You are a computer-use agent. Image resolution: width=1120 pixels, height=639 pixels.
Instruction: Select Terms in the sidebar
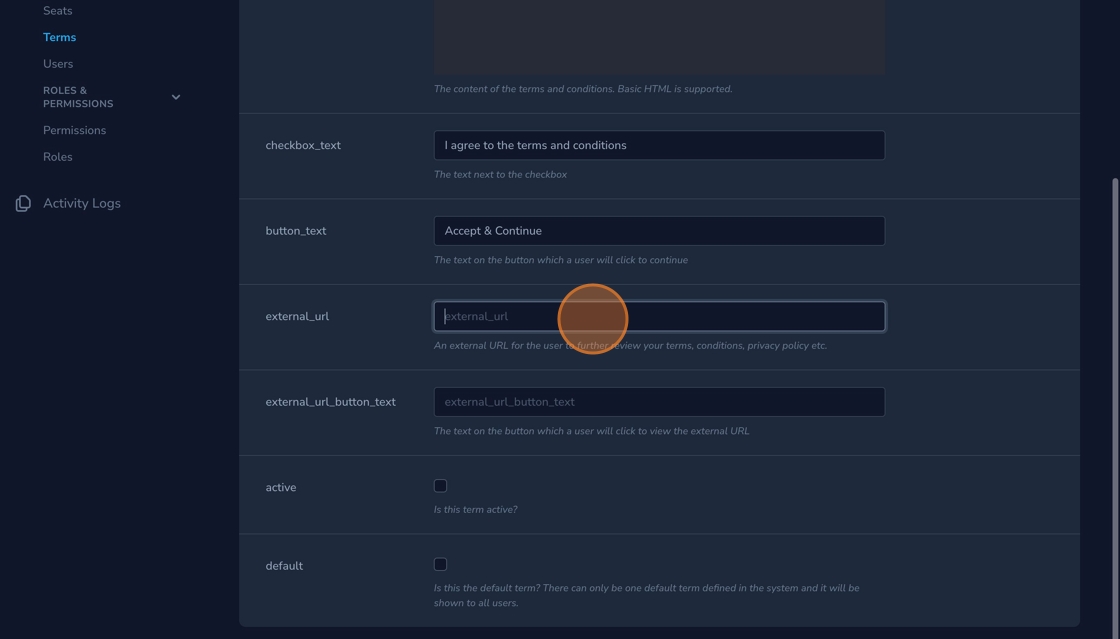tap(59, 37)
